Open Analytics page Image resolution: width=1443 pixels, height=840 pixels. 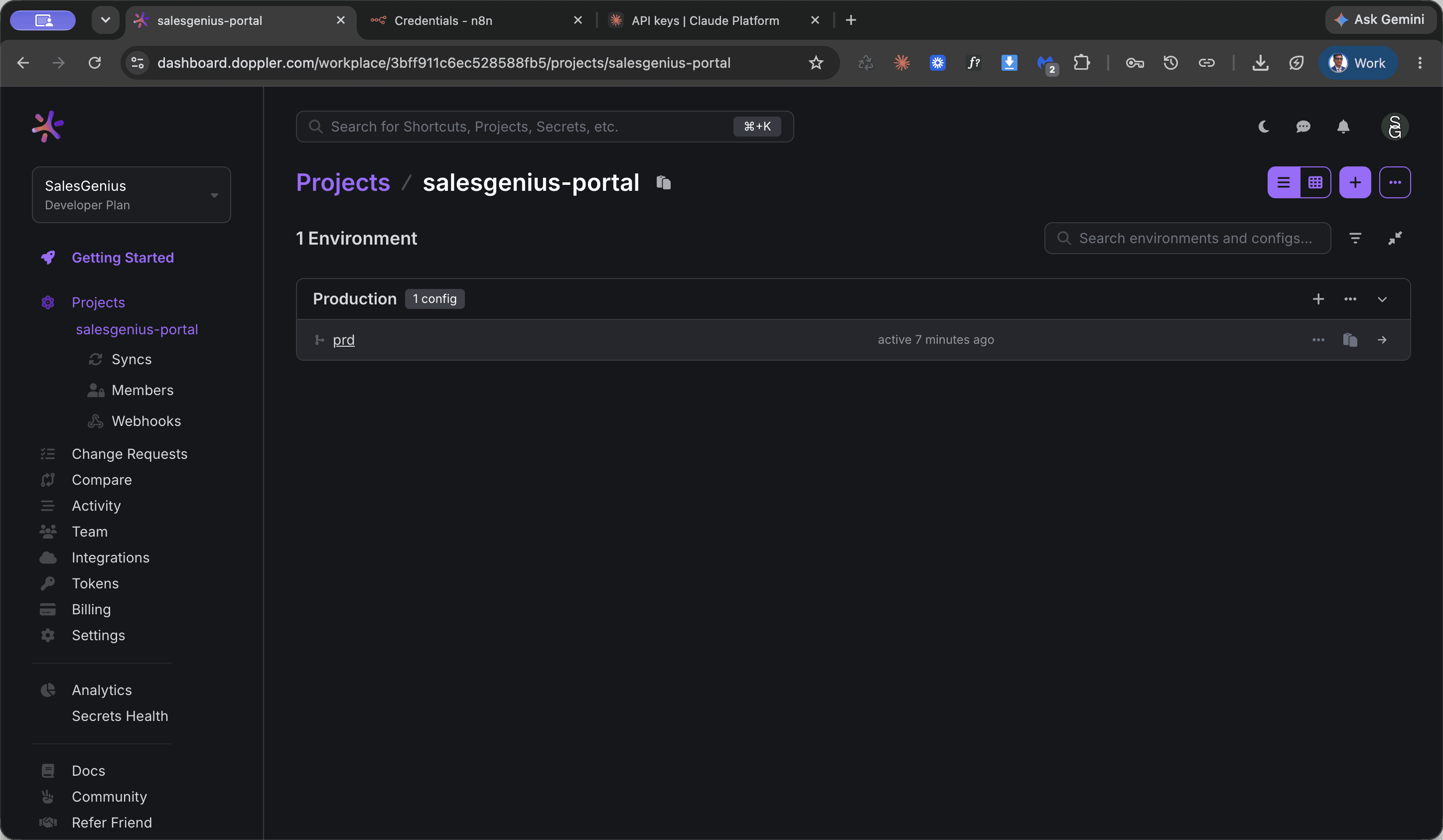tap(101, 691)
